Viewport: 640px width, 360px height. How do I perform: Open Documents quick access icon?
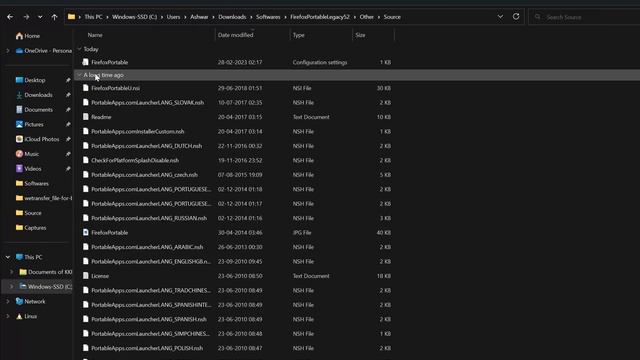[x=19, y=109]
